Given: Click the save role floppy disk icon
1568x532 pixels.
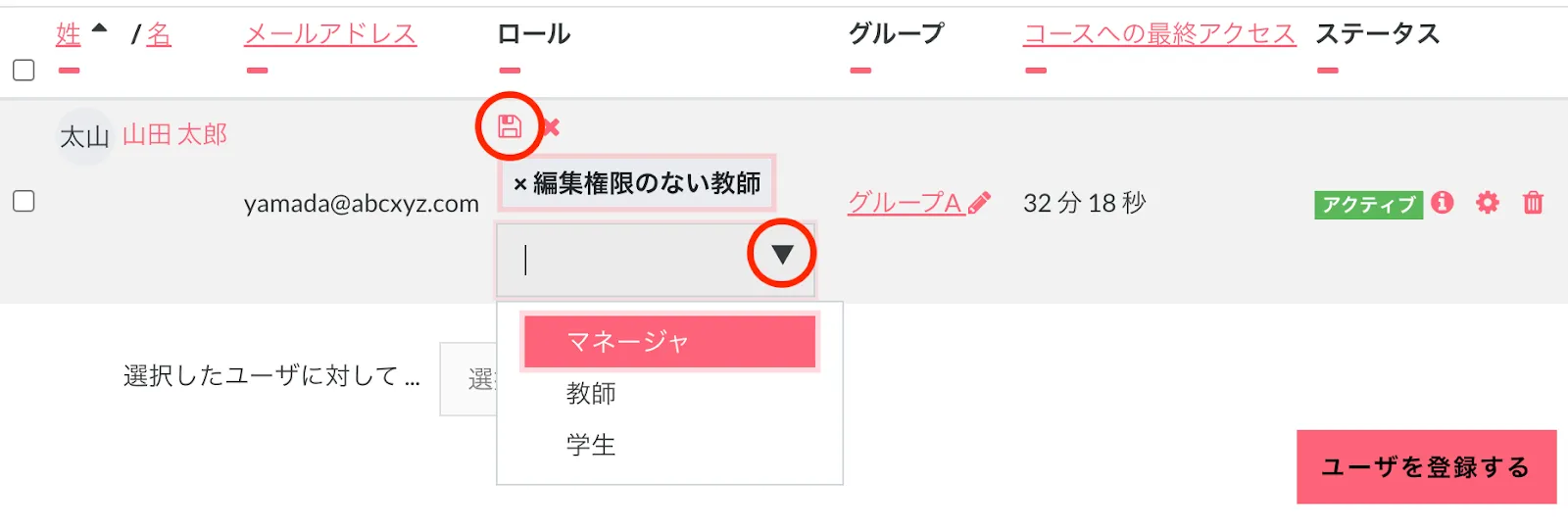Looking at the screenshot, I should [x=510, y=126].
